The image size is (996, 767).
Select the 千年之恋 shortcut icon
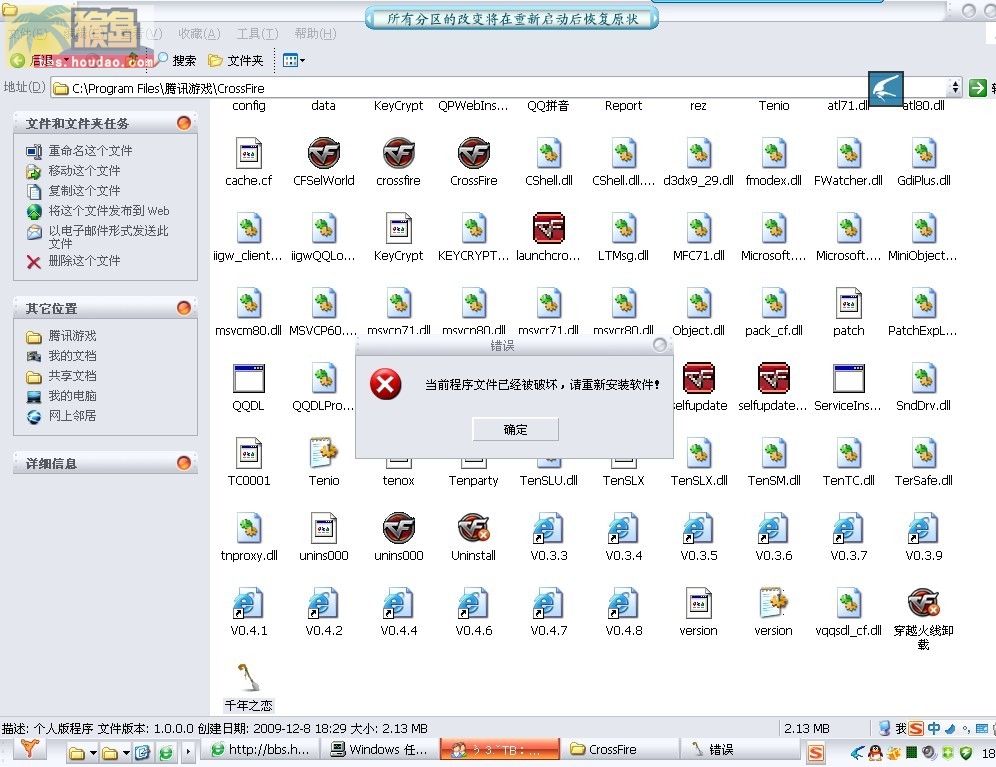click(248, 677)
